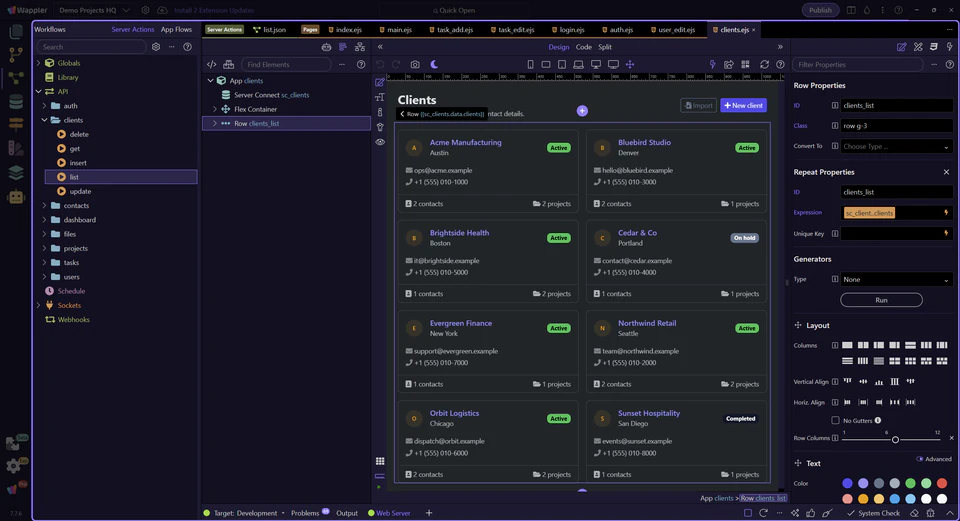Expand the Globals tree node
The image size is (960, 521).
(x=39, y=63)
